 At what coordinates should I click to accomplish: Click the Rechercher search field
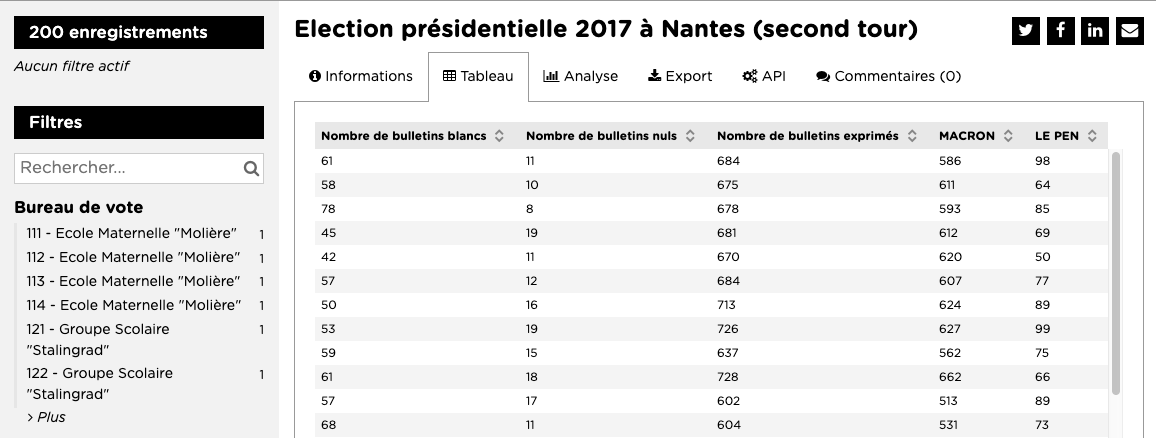point(128,168)
